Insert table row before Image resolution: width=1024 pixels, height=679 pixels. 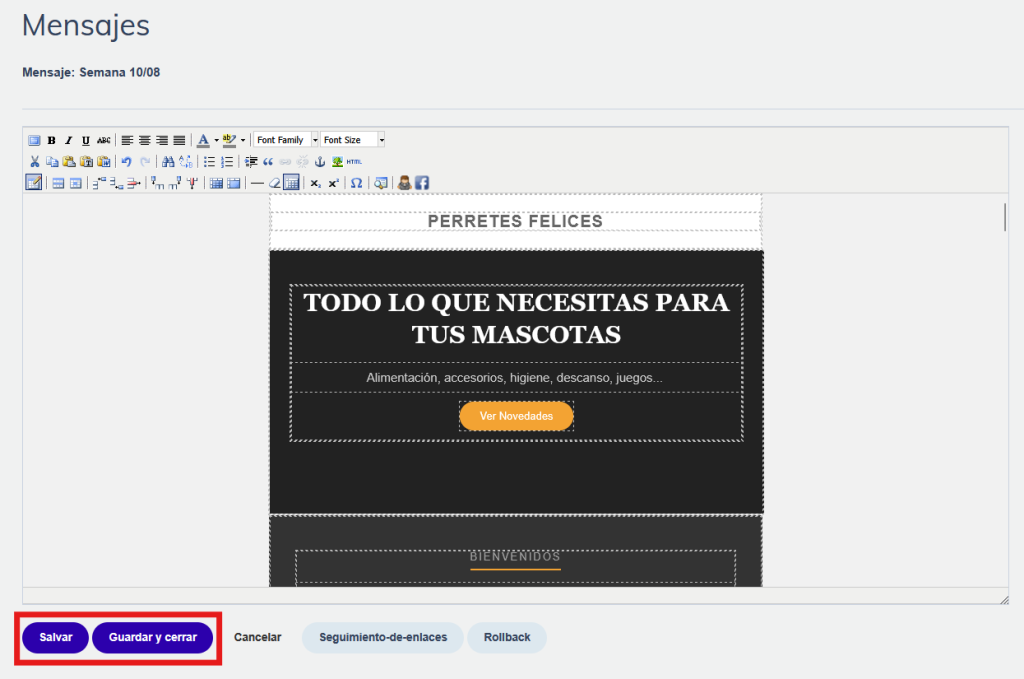99,183
